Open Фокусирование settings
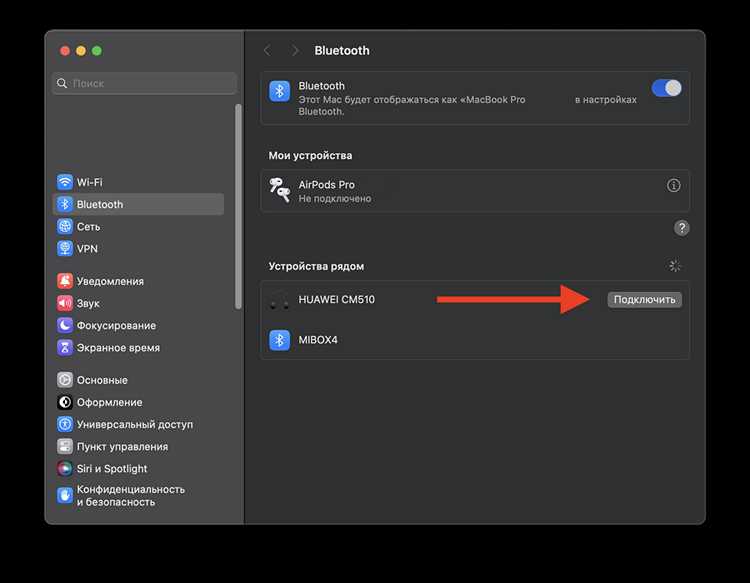 138,326
